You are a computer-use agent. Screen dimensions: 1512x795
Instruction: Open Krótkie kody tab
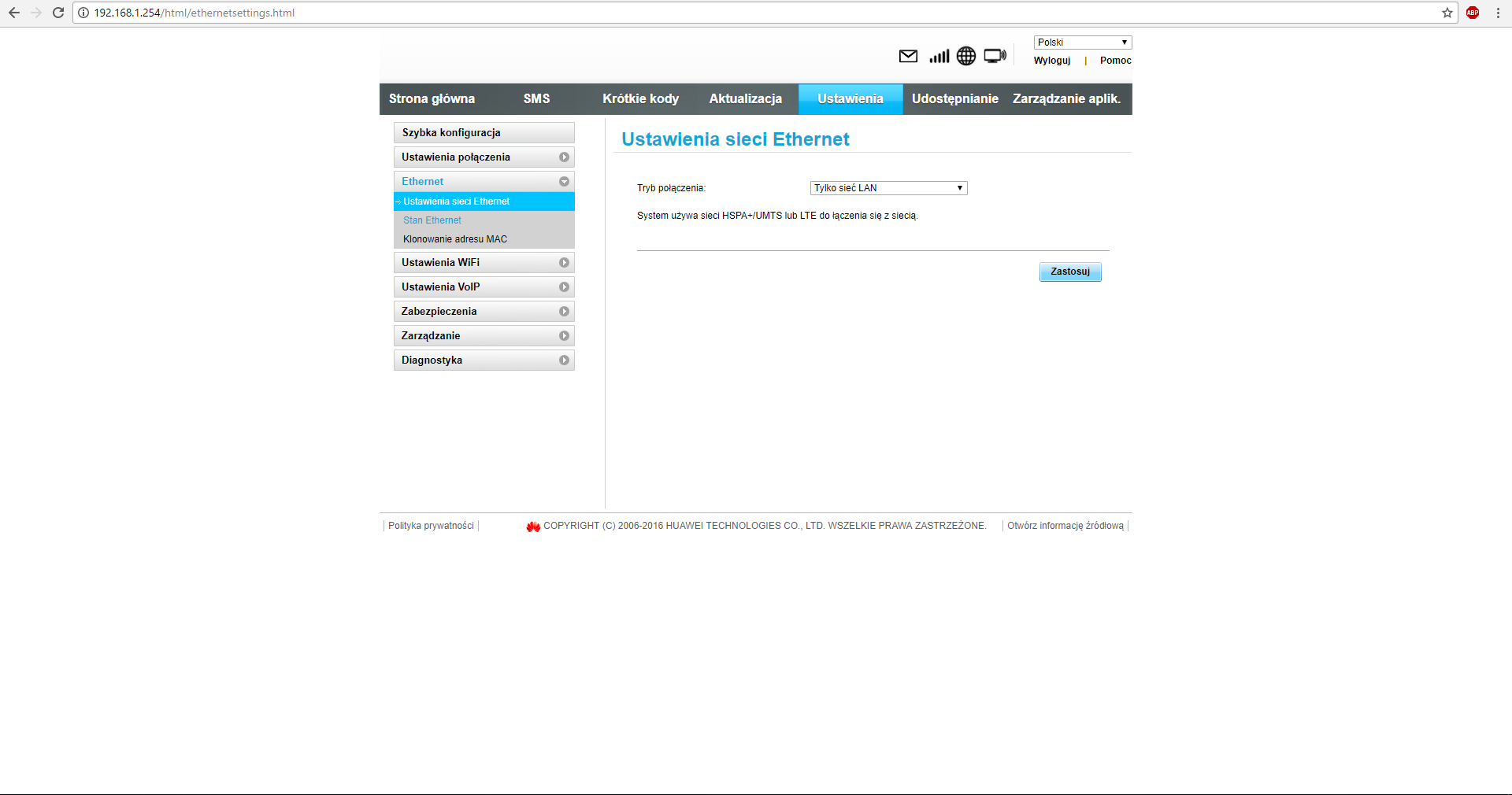coord(641,99)
